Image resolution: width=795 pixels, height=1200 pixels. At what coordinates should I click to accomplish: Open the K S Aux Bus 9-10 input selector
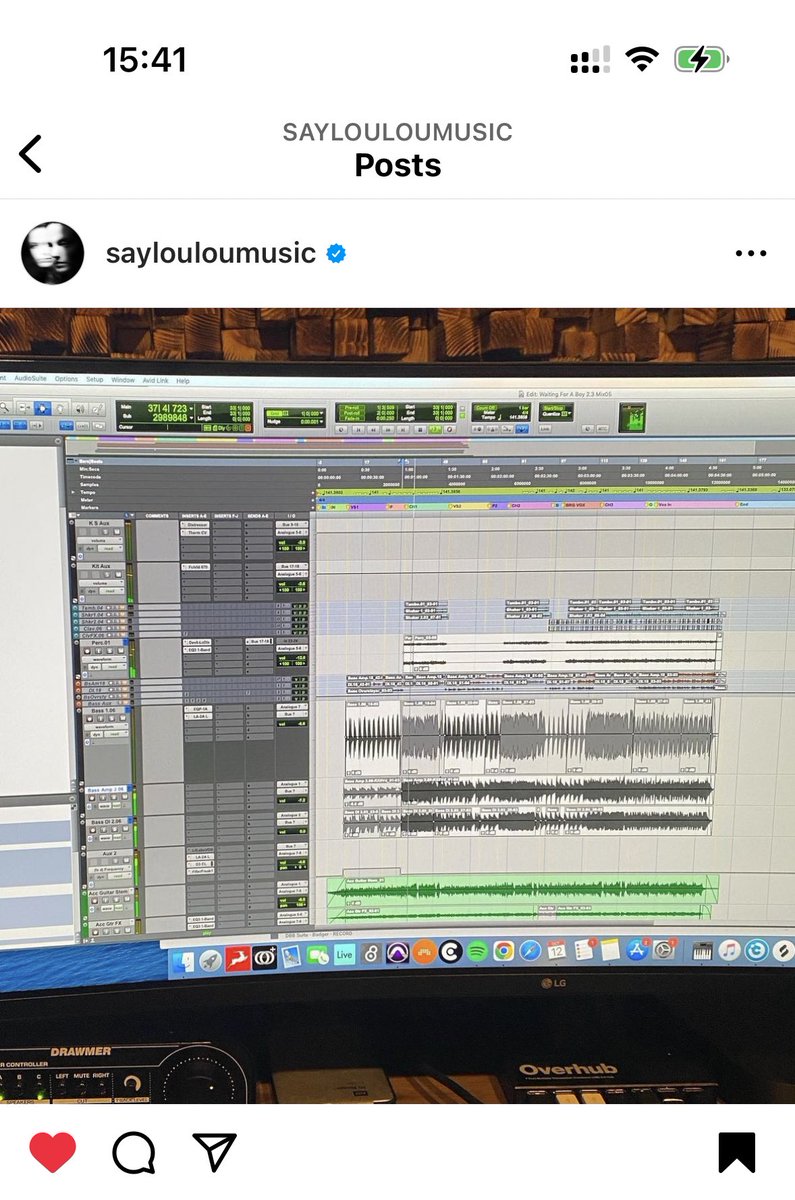(x=292, y=524)
